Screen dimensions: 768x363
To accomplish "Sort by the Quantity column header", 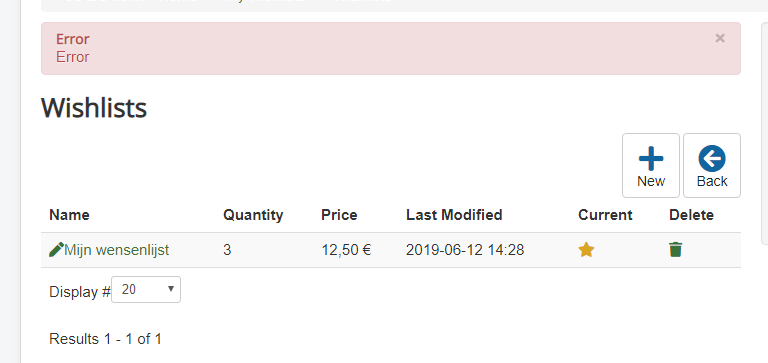I will (253, 215).
